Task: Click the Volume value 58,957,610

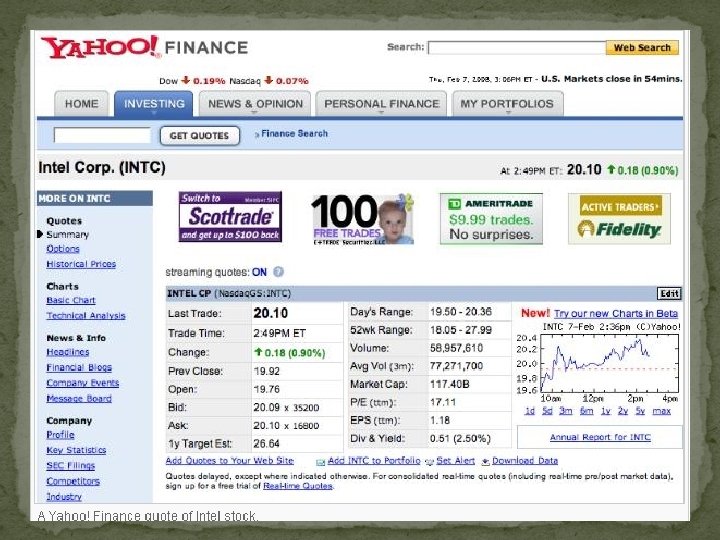Action: point(456,348)
